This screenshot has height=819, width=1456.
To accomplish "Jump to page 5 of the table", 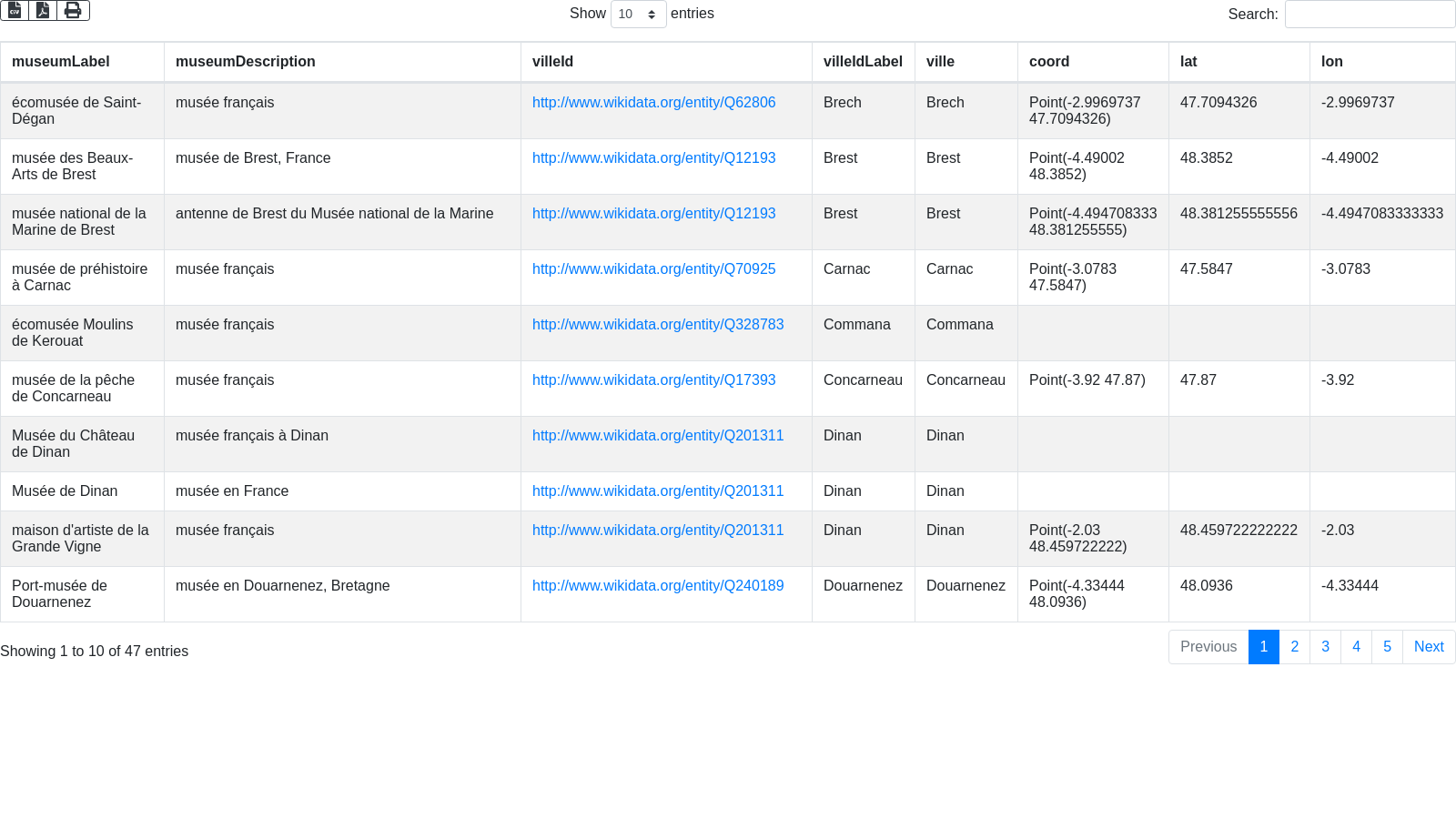I will pyautogui.click(x=1387, y=647).
